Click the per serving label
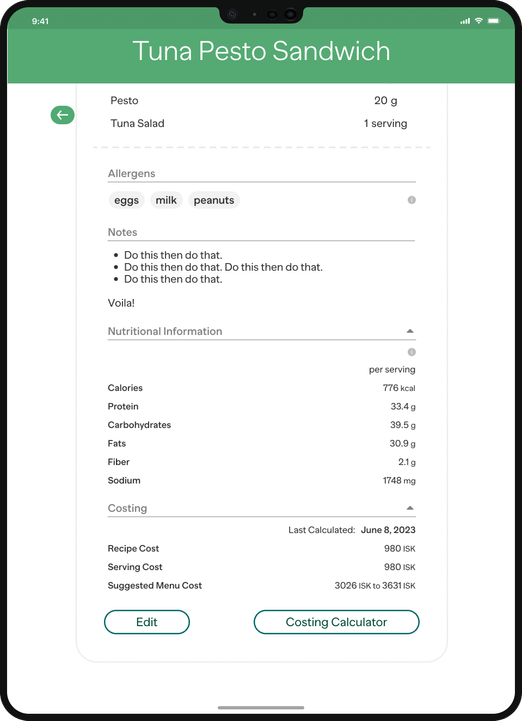This screenshot has height=721, width=522. 392,370
